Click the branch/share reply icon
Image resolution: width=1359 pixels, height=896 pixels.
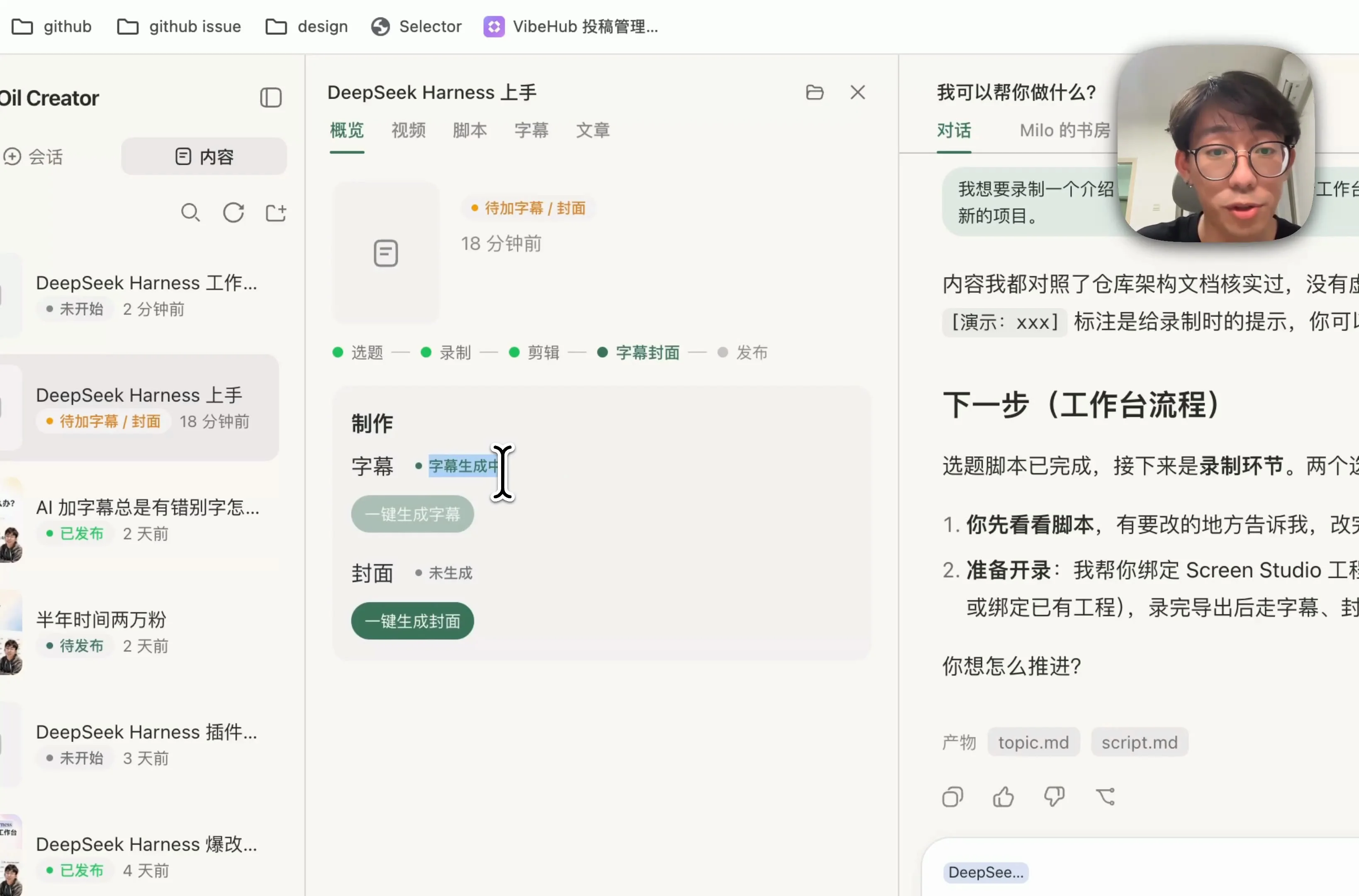point(1105,796)
